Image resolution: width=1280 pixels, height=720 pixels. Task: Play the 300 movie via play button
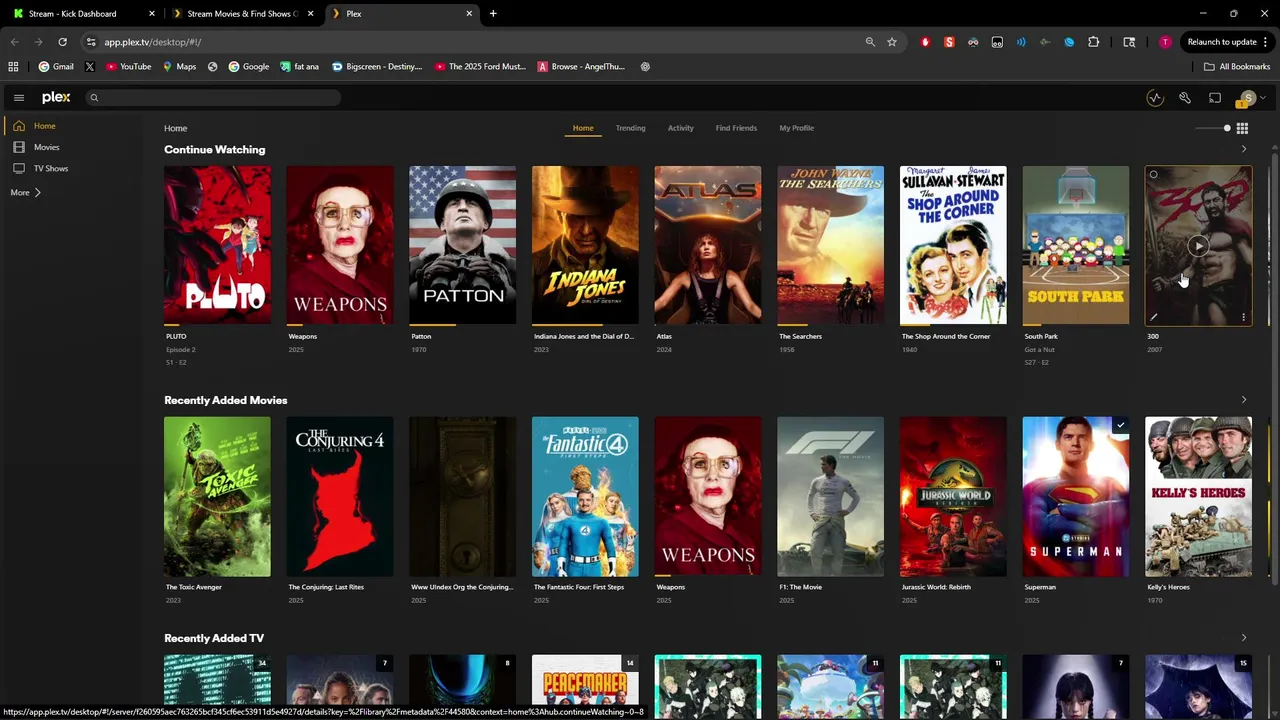tap(1198, 246)
